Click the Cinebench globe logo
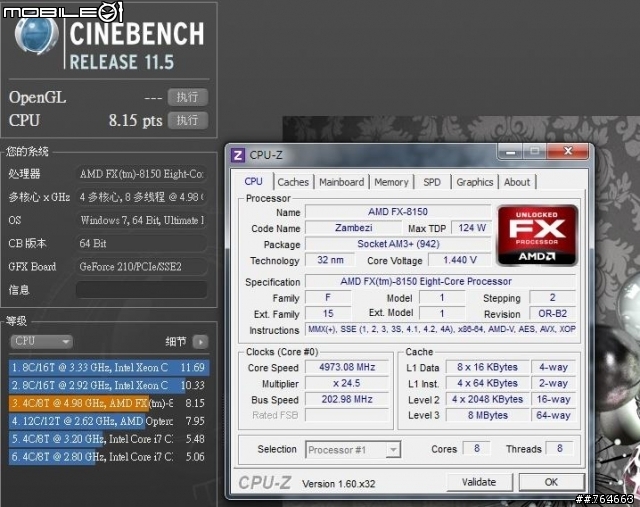 [x=36, y=34]
